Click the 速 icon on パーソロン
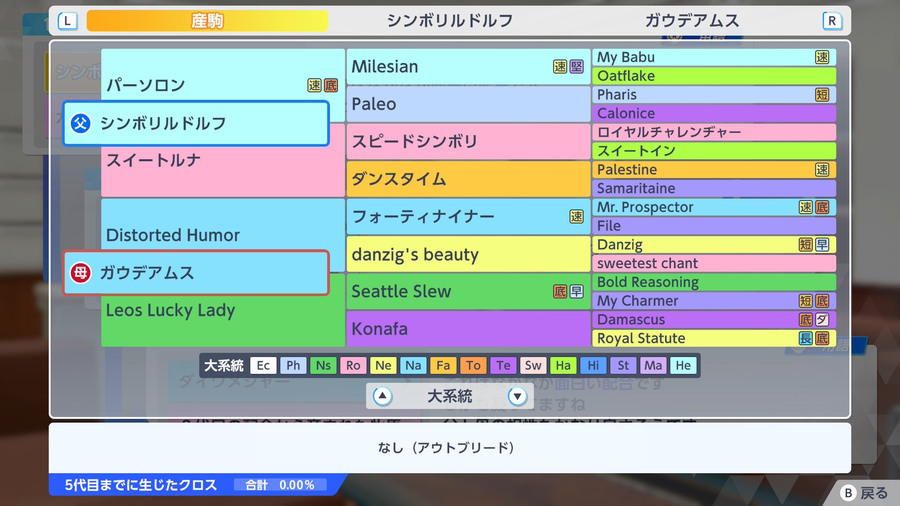Image resolution: width=900 pixels, height=506 pixels. click(314, 85)
